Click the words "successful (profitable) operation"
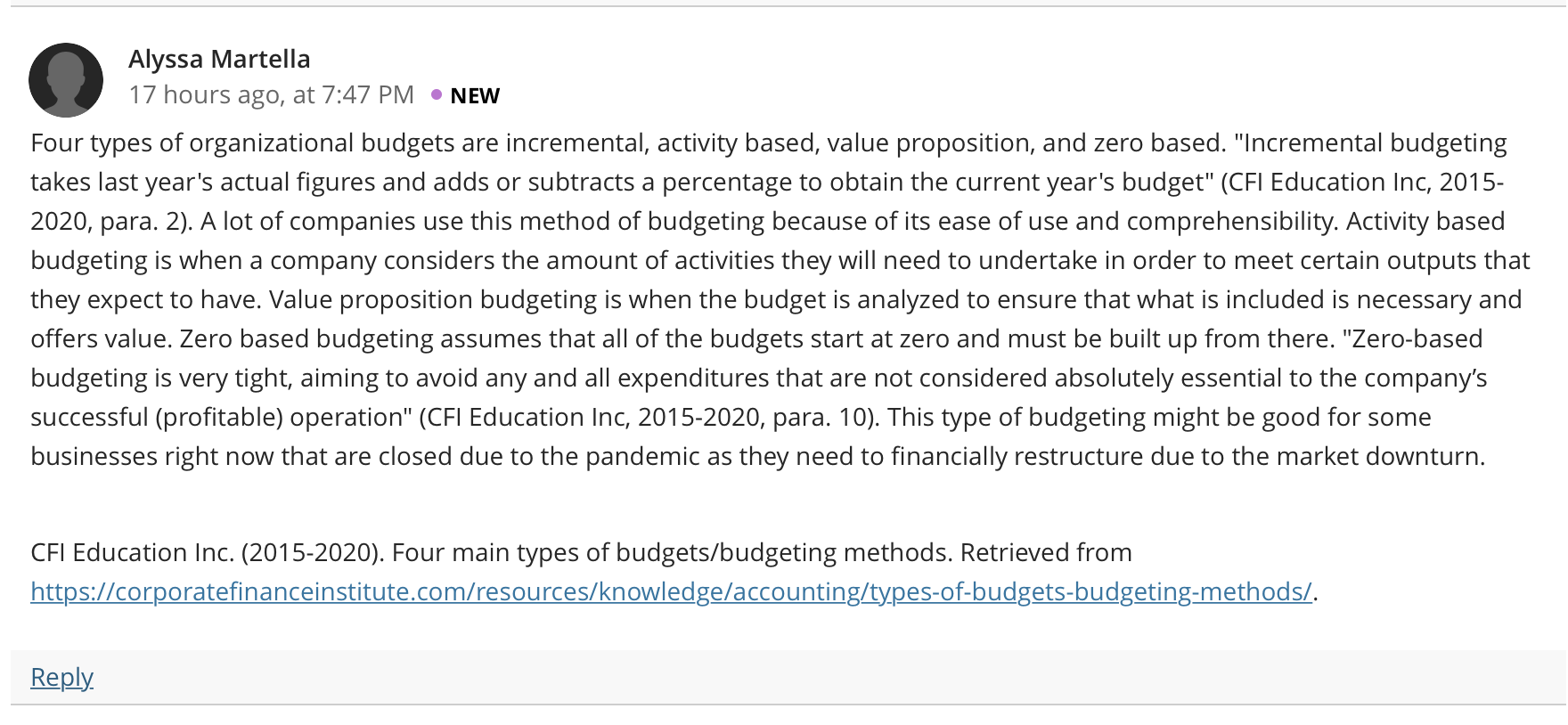The width and height of the screenshot is (1568, 725). (x=217, y=417)
